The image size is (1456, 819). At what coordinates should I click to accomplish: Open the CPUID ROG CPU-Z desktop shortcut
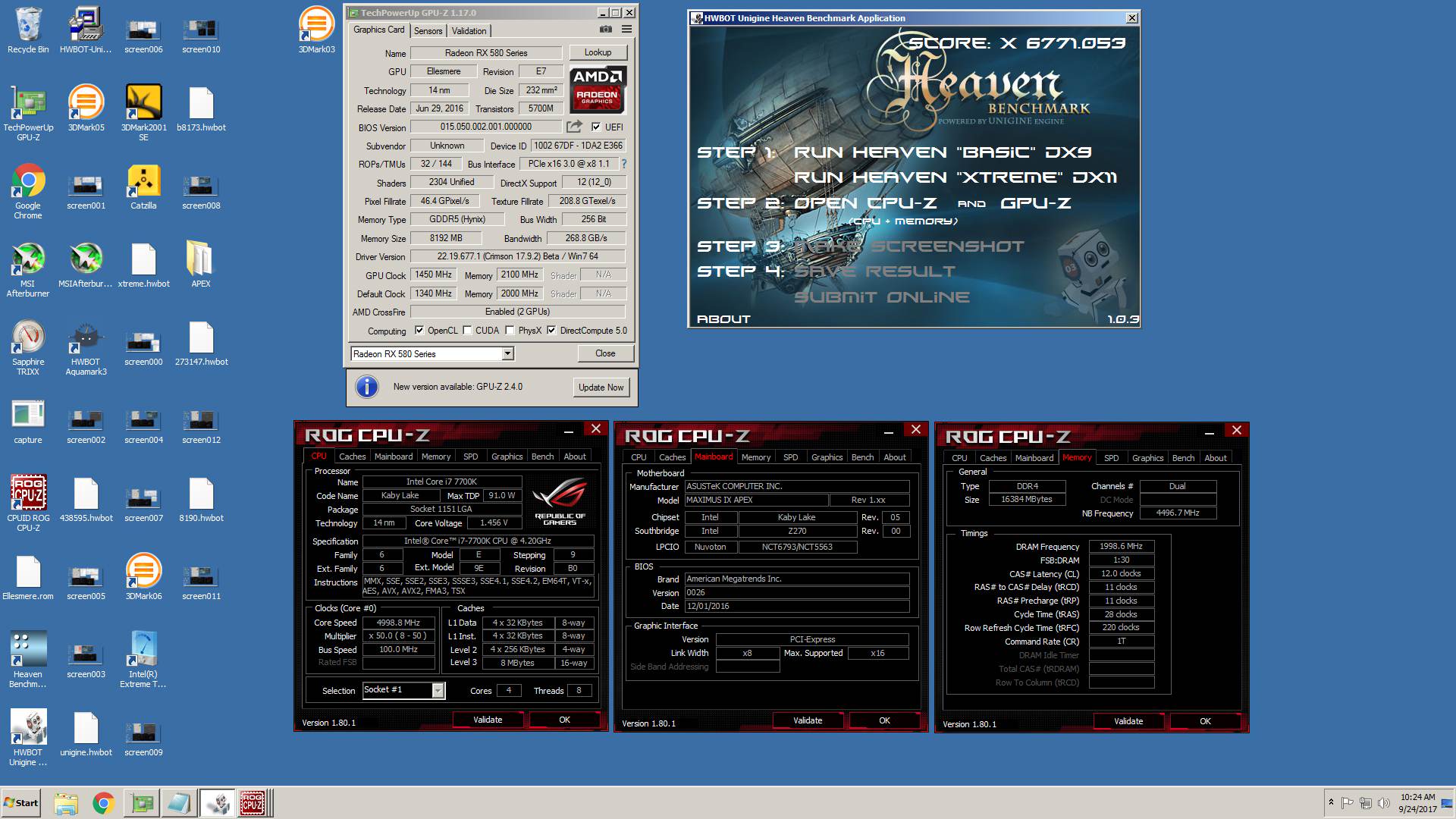pyautogui.click(x=28, y=504)
